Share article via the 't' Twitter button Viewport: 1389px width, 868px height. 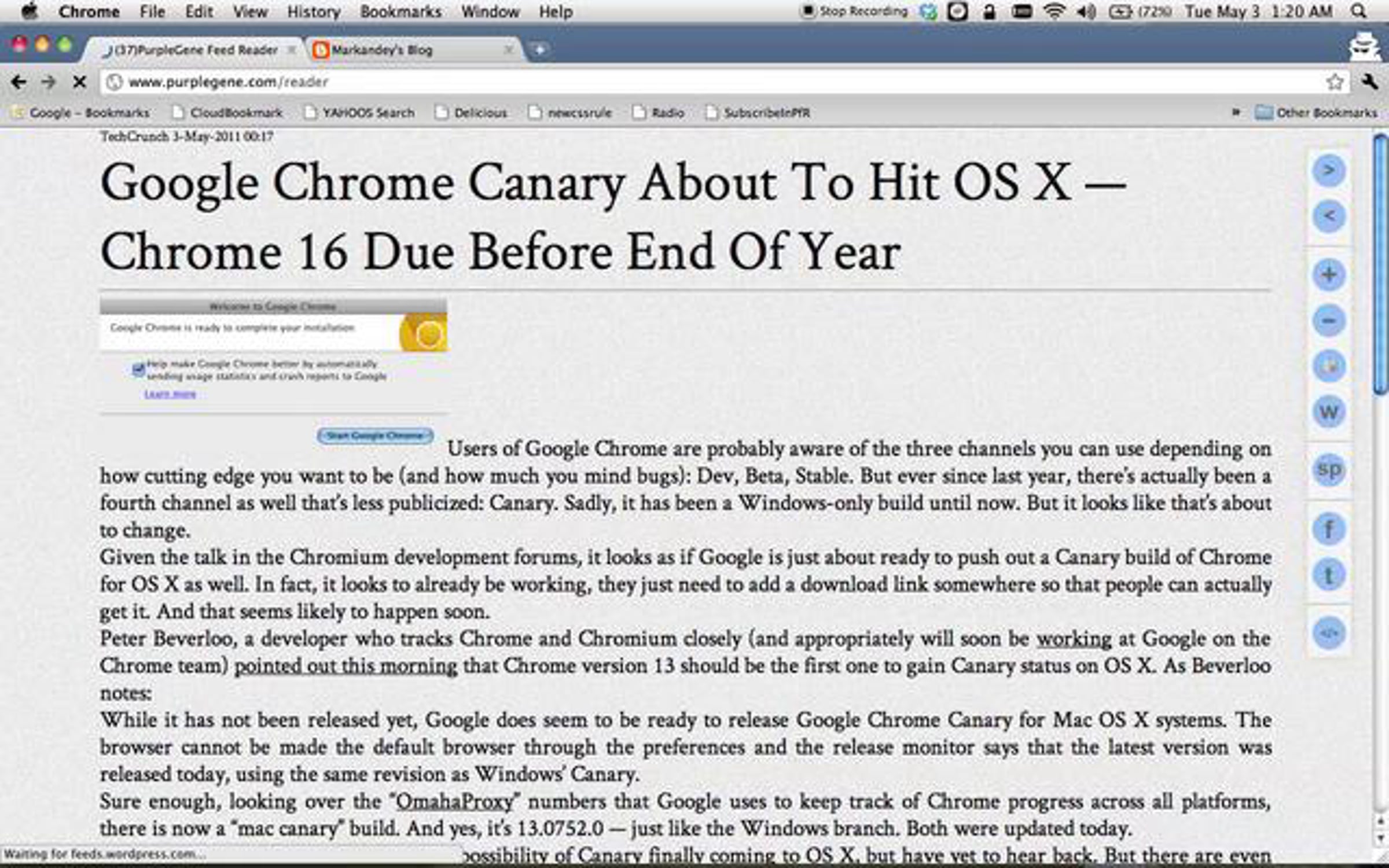pyautogui.click(x=1329, y=575)
